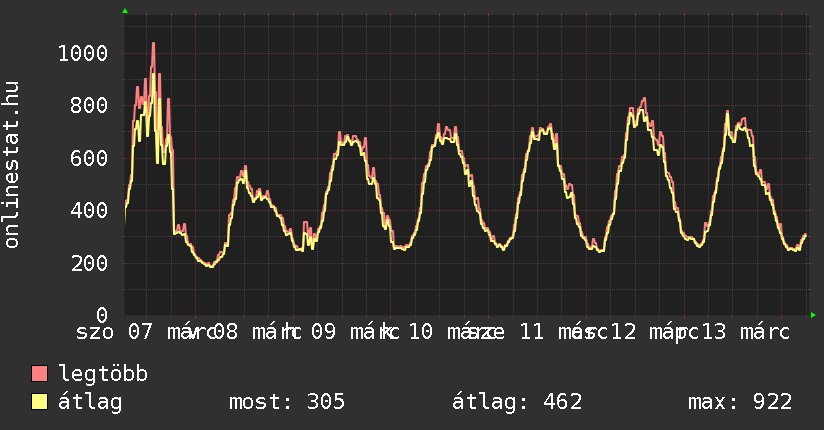Click the 1000 y-axis label
The image size is (824, 430).
82,53
